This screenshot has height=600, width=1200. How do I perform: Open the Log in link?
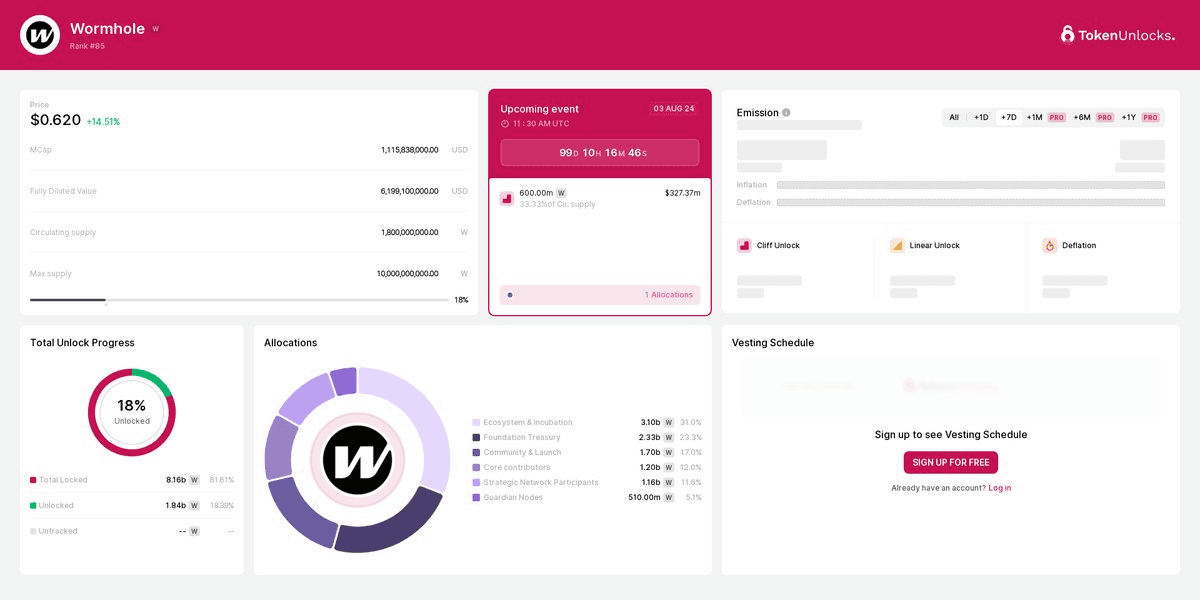click(x=1000, y=488)
